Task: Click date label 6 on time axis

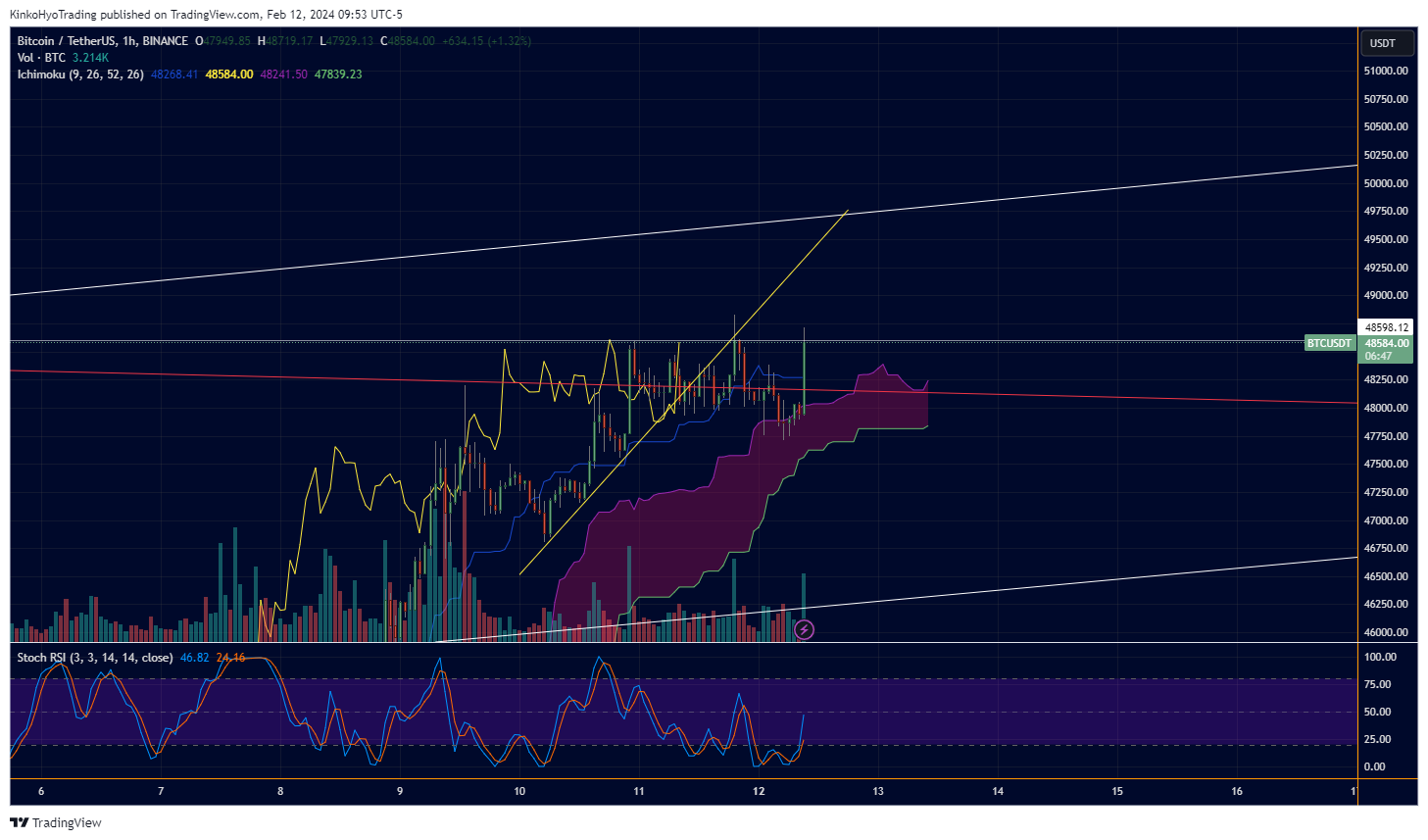Action: point(41,791)
